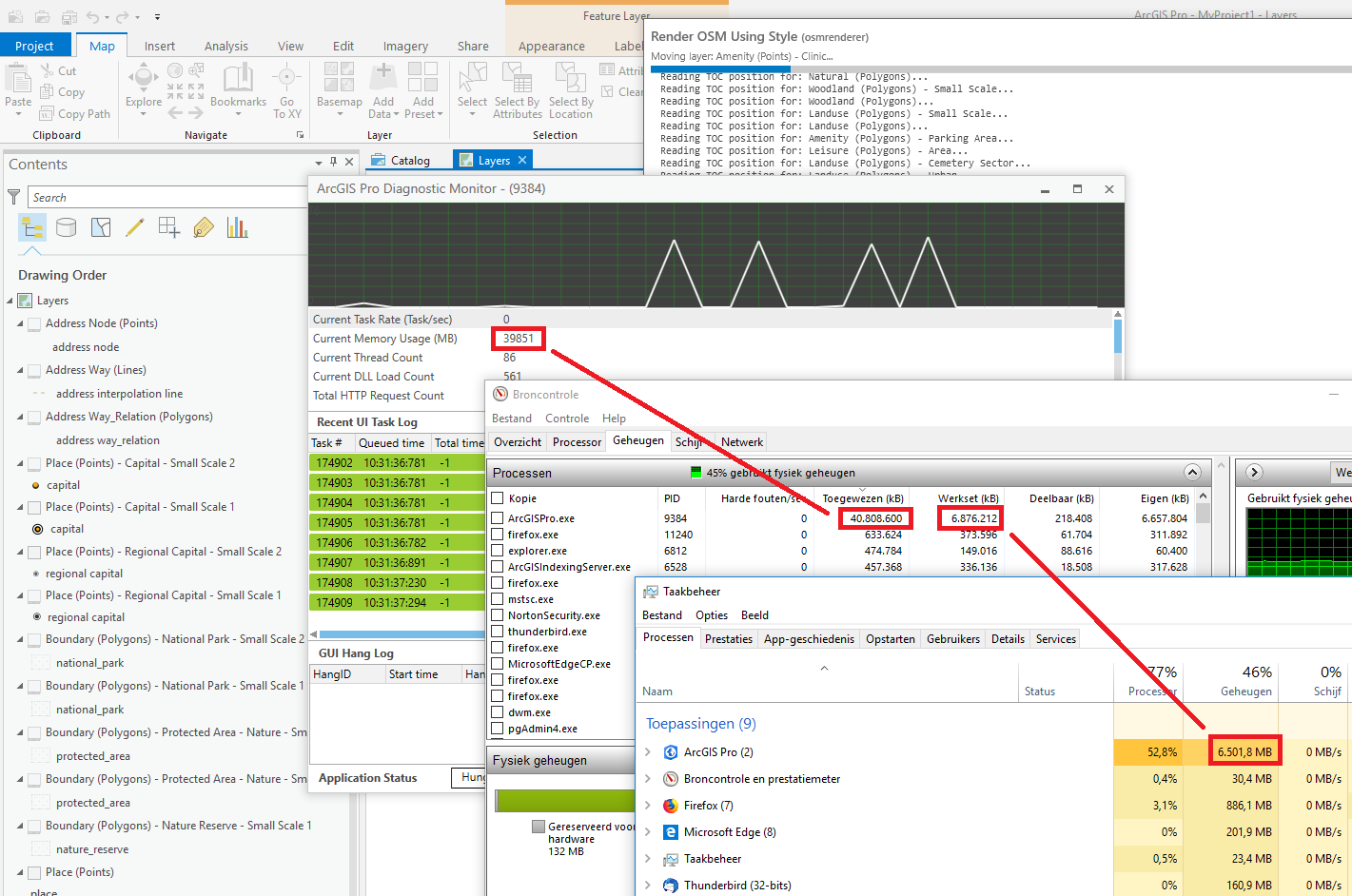Click the capital symbol under Capital - Small Scale 2
The height and width of the screenshot is (896, 1352).
pyautogui.click(x=36, y=485)
